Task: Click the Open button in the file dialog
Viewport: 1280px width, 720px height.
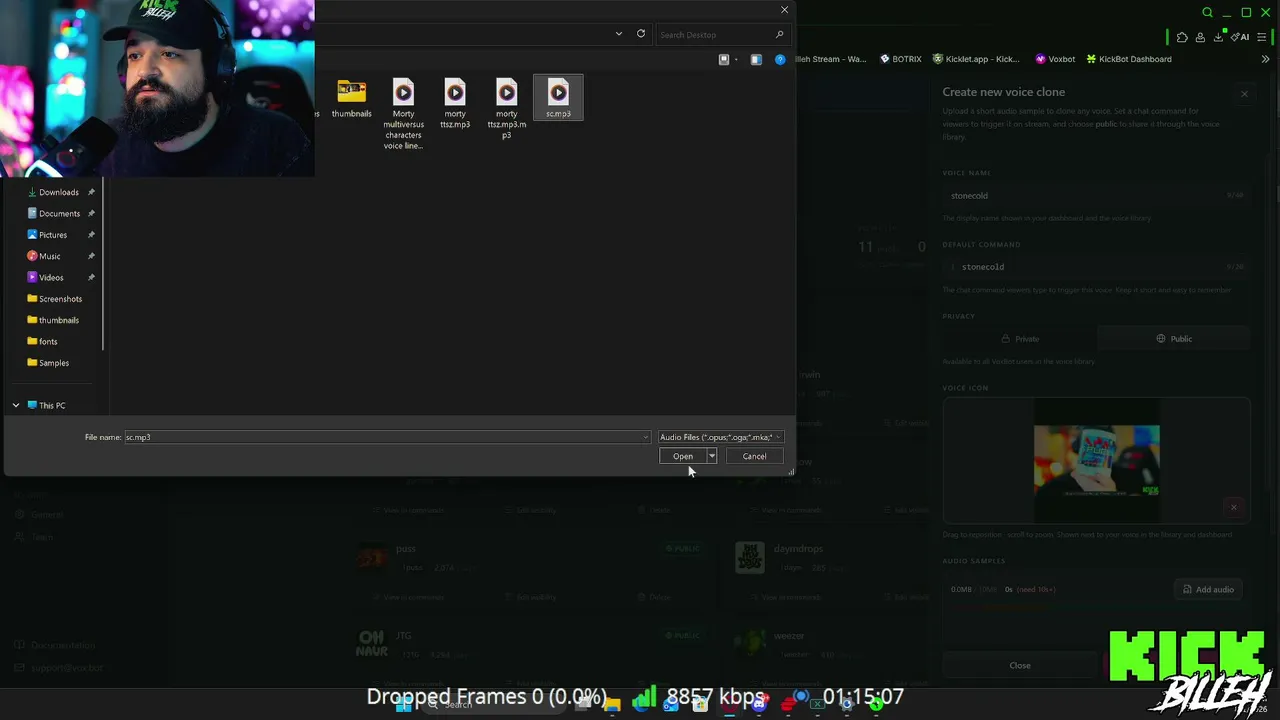Action: 683,456
